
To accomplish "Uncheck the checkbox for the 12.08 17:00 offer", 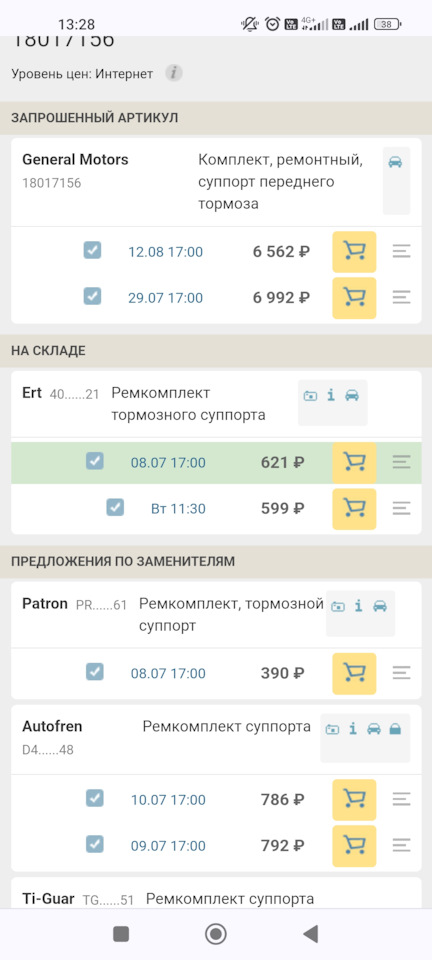I will 92,250.
